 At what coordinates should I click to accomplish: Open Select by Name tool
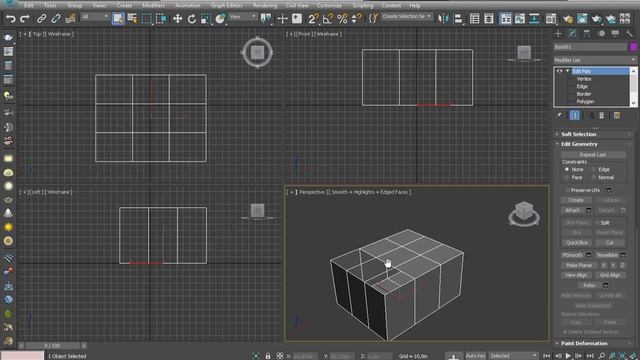point(132,18)
